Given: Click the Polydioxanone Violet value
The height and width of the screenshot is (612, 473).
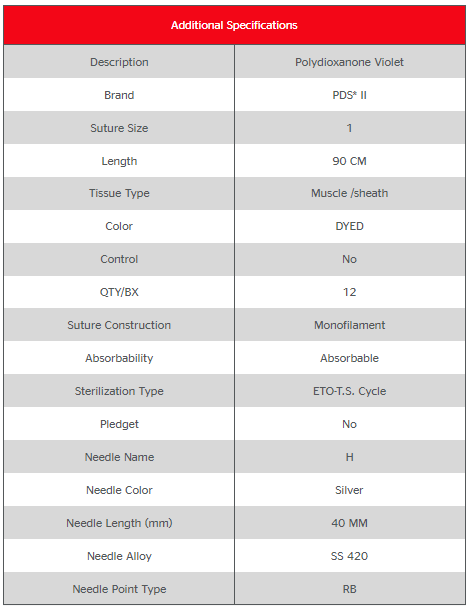Looking at the screenshot, I should [349, 62].
